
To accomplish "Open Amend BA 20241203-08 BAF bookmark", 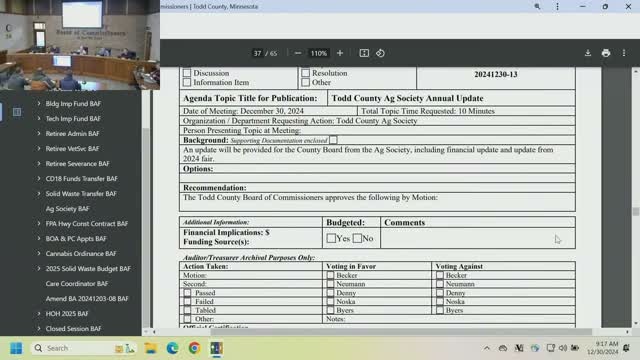I will click(87, 299).
